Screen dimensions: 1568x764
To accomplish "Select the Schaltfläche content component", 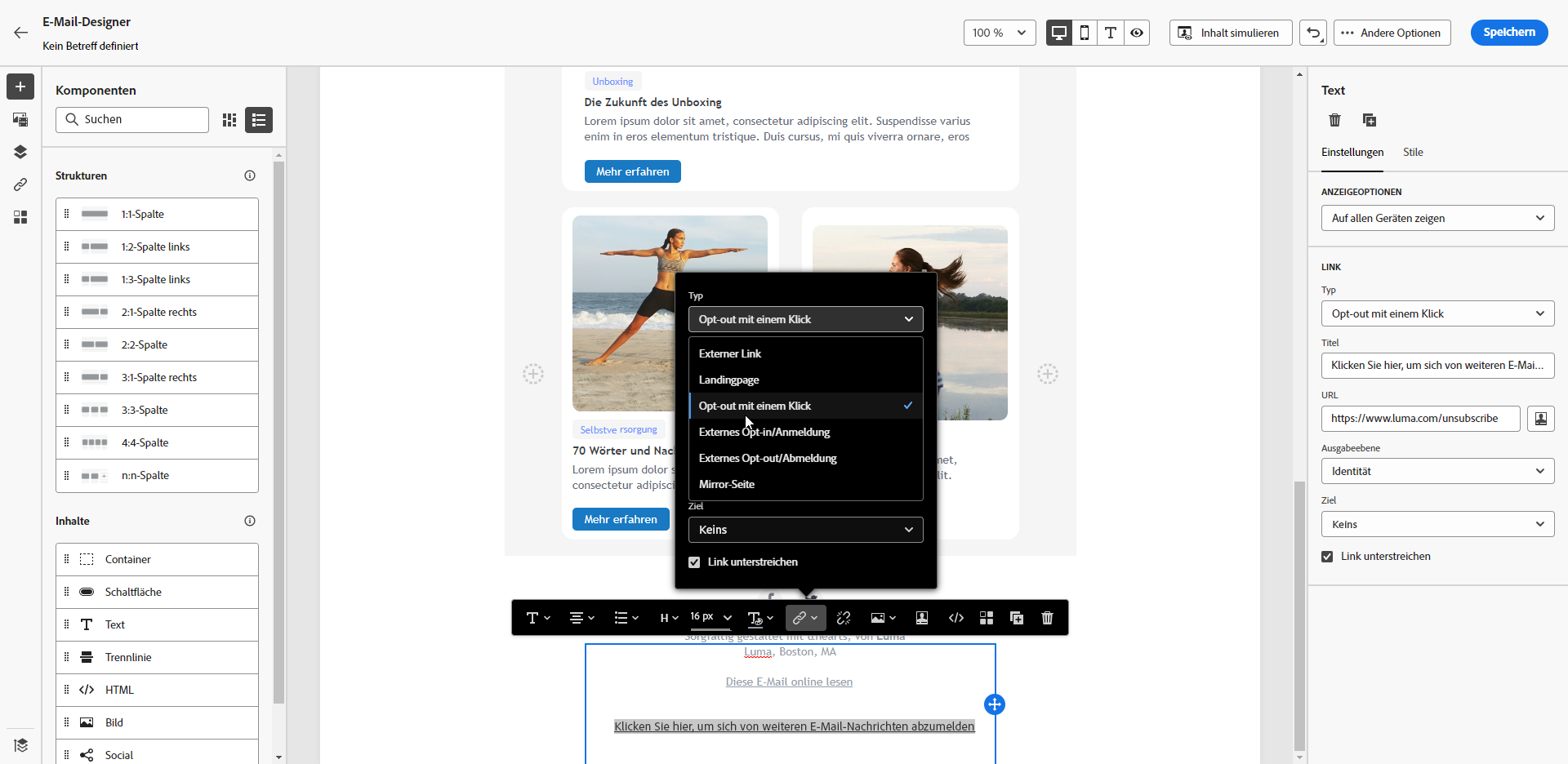I will click(x=157, y=592).
